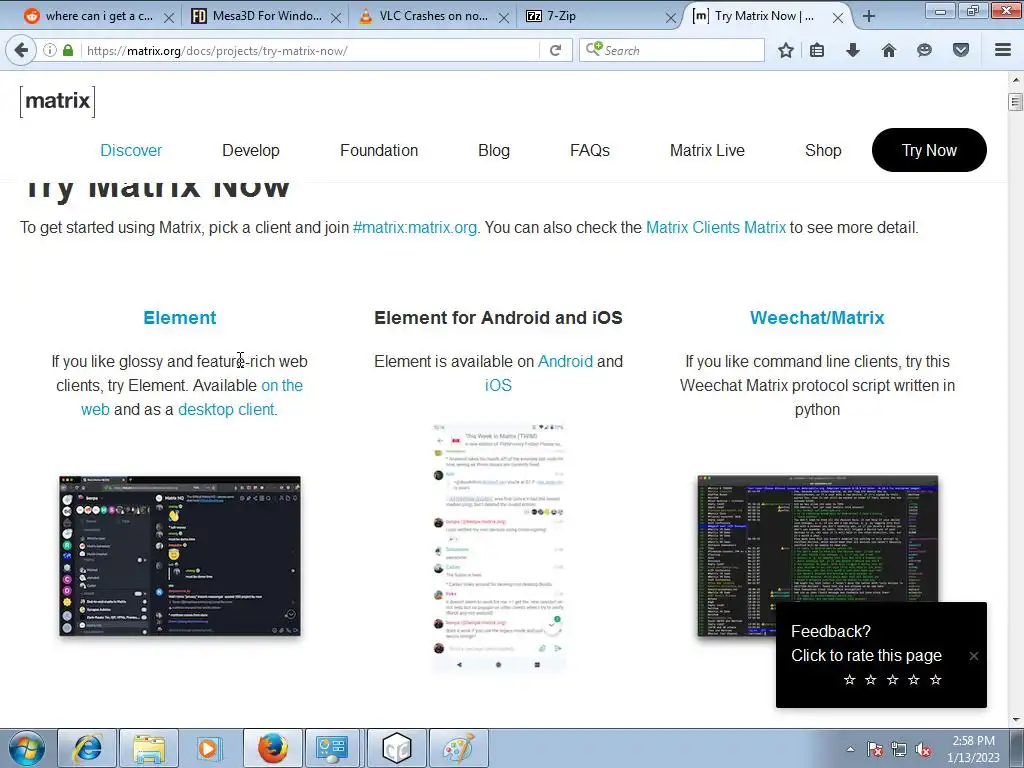Click the Pocket icon in toolbar

(961, 50)
